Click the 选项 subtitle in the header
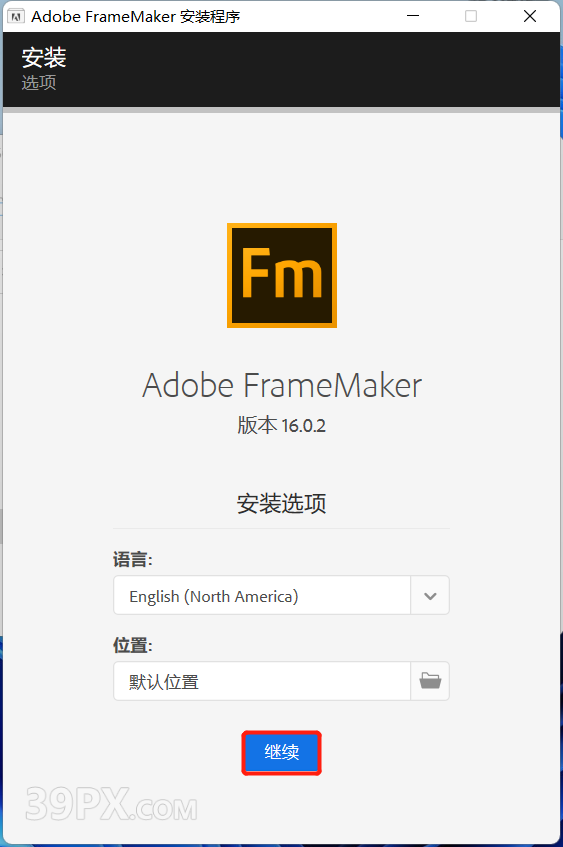 [x=39, y=83]
